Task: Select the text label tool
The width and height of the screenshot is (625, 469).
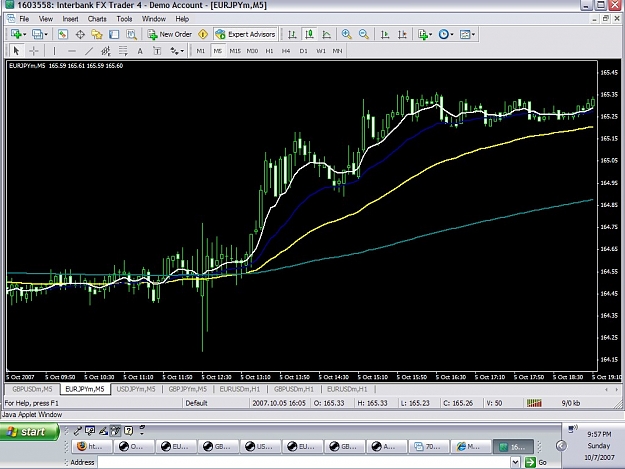Action: [157, 51]
